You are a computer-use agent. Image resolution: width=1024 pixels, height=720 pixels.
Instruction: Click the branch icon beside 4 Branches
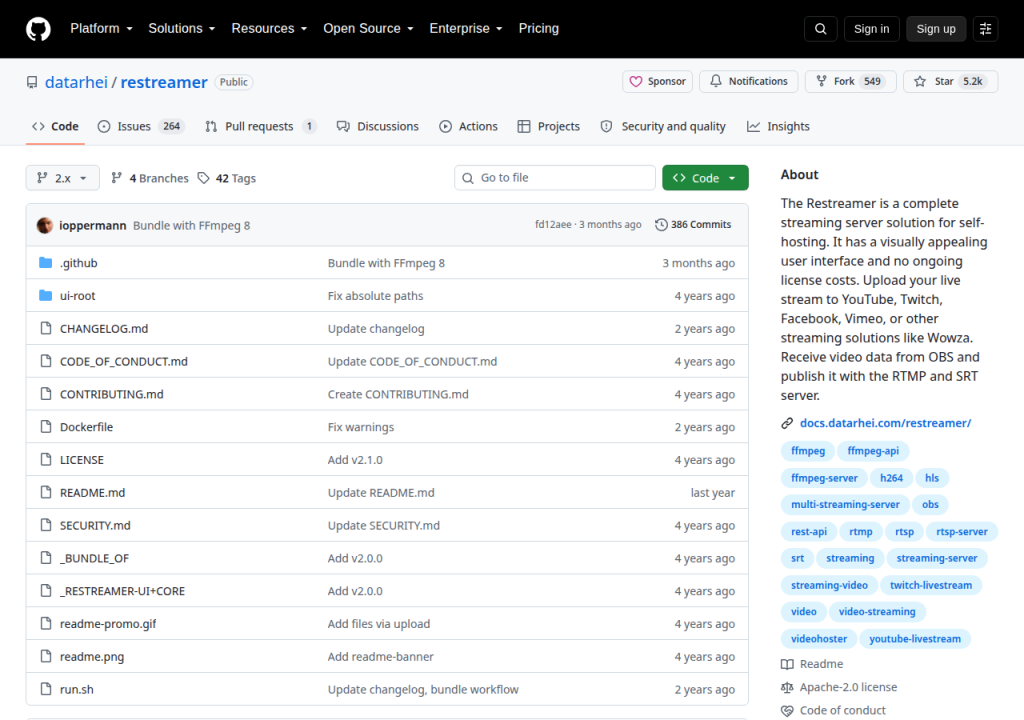click(116, 178)
